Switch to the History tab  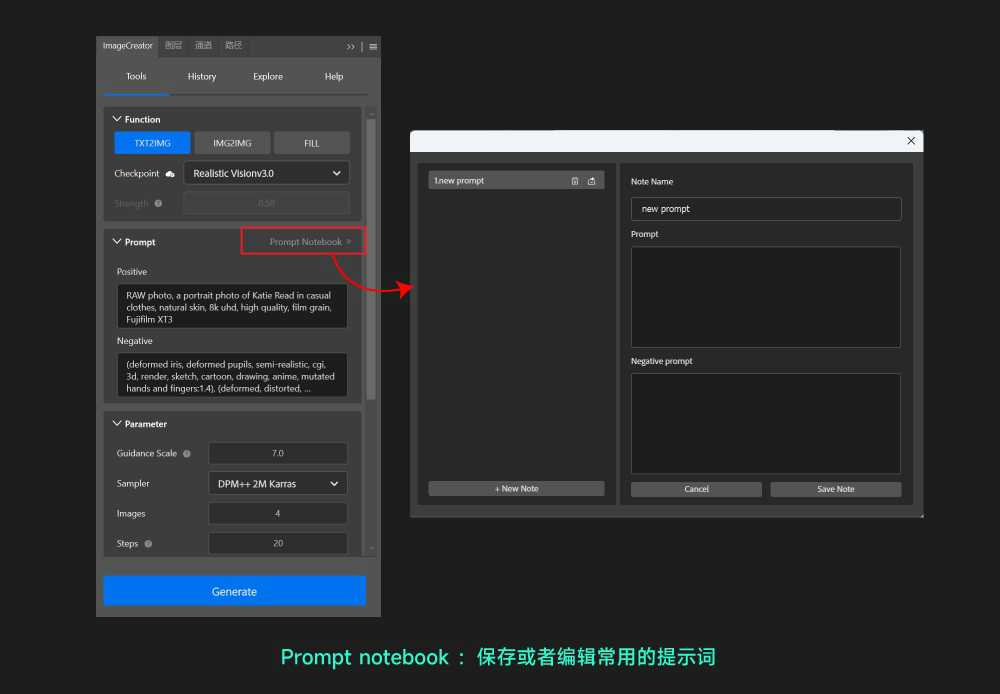pos(202,76)
